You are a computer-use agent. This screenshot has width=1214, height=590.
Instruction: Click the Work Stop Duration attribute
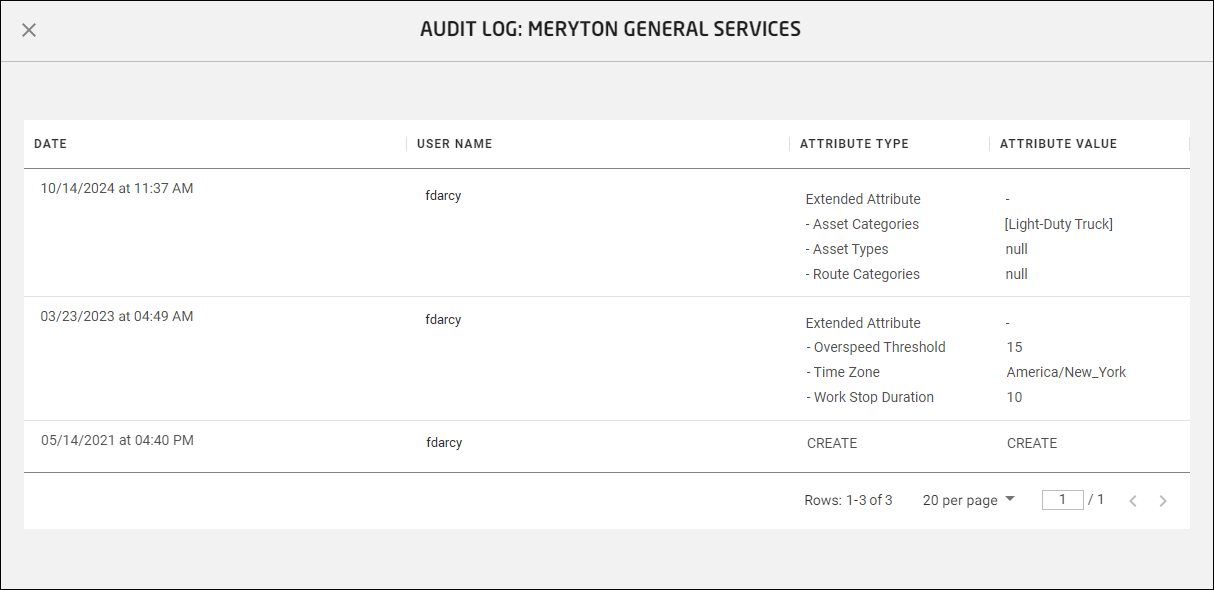tap(869, 397)
